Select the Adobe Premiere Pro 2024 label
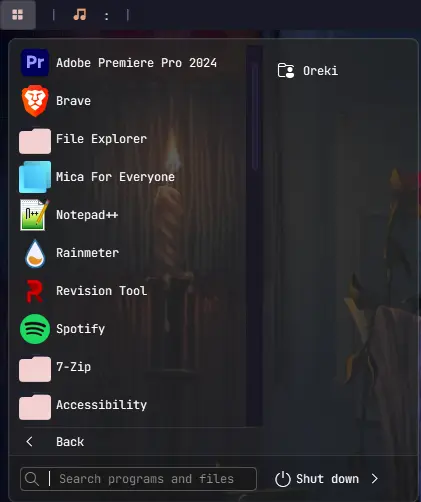 click(x=136, y=63)
